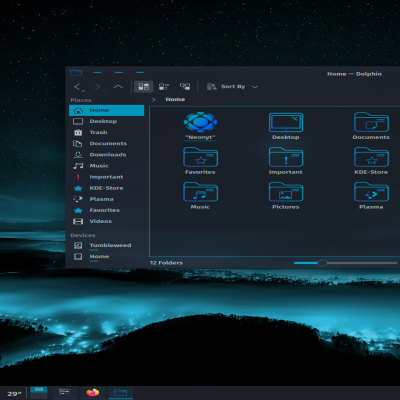Click Home in the breadcrumb path
Image resolution: width=400 pixels, height=400 pixels.
click(175, 99)
